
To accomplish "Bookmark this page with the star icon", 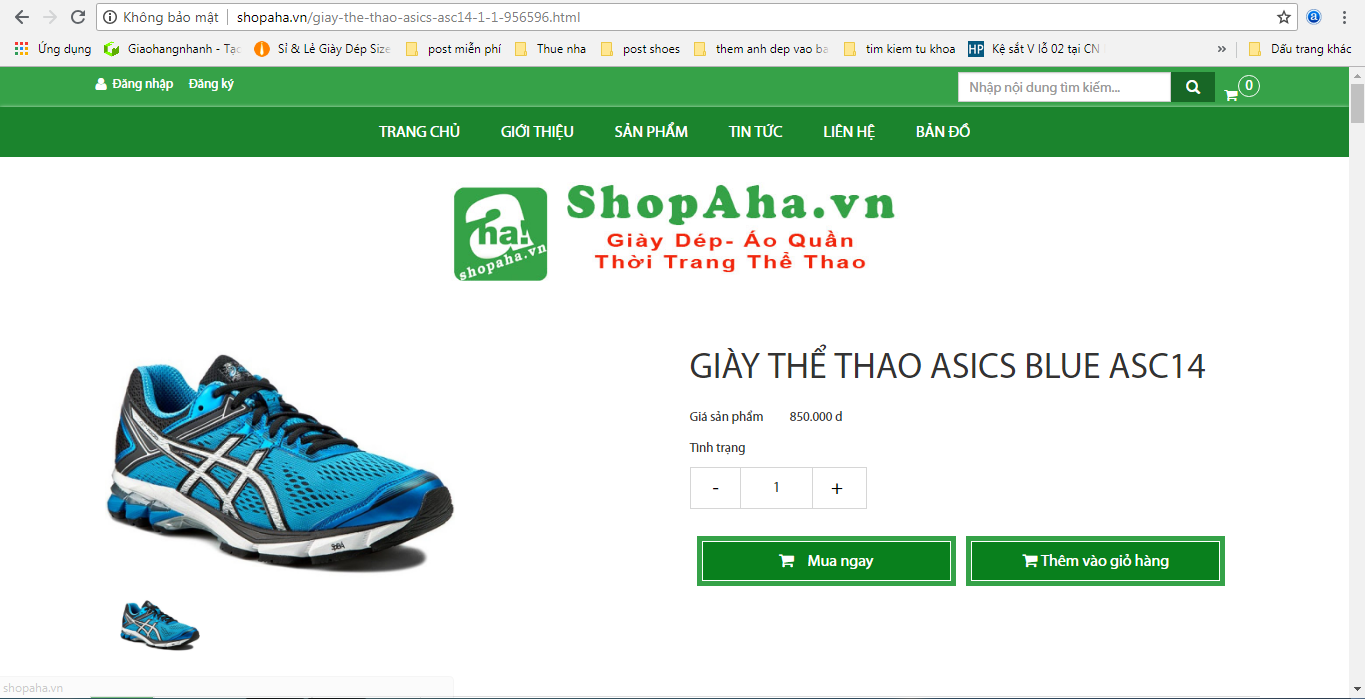I will click(1284, 17).
